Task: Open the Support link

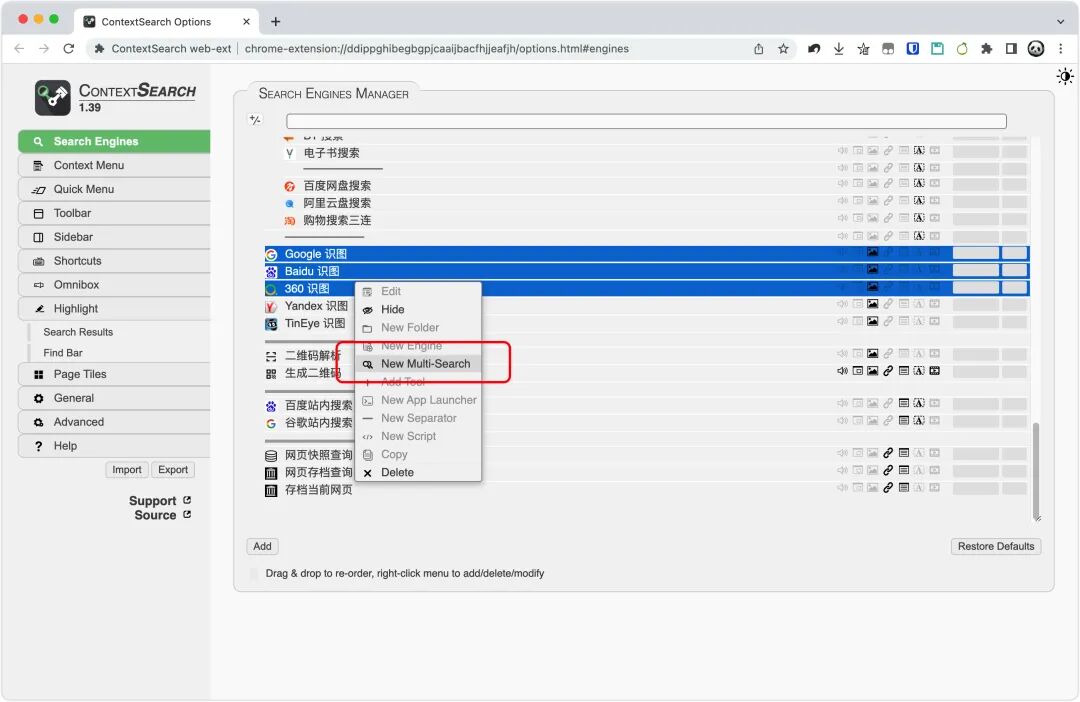Action: tap(160, 501)
